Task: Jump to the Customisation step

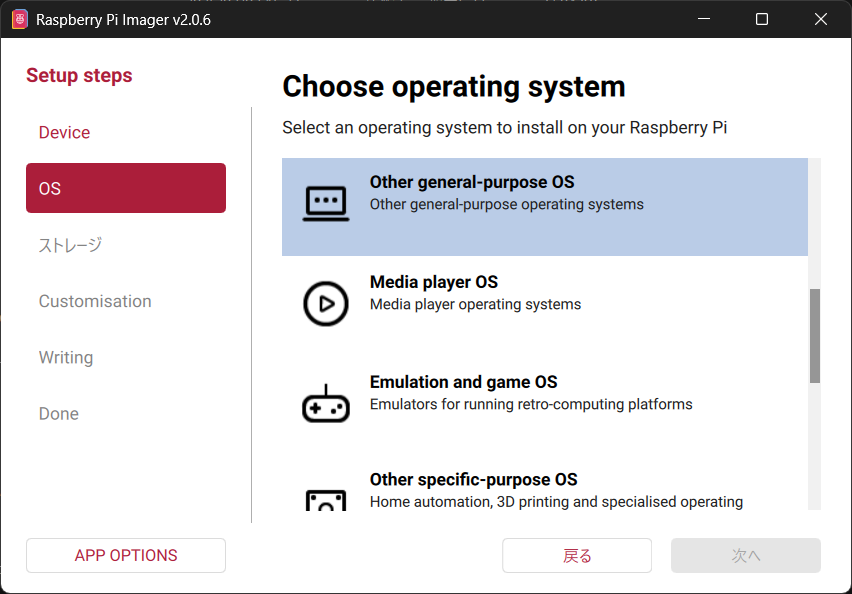Action: [x=95, y=301]
